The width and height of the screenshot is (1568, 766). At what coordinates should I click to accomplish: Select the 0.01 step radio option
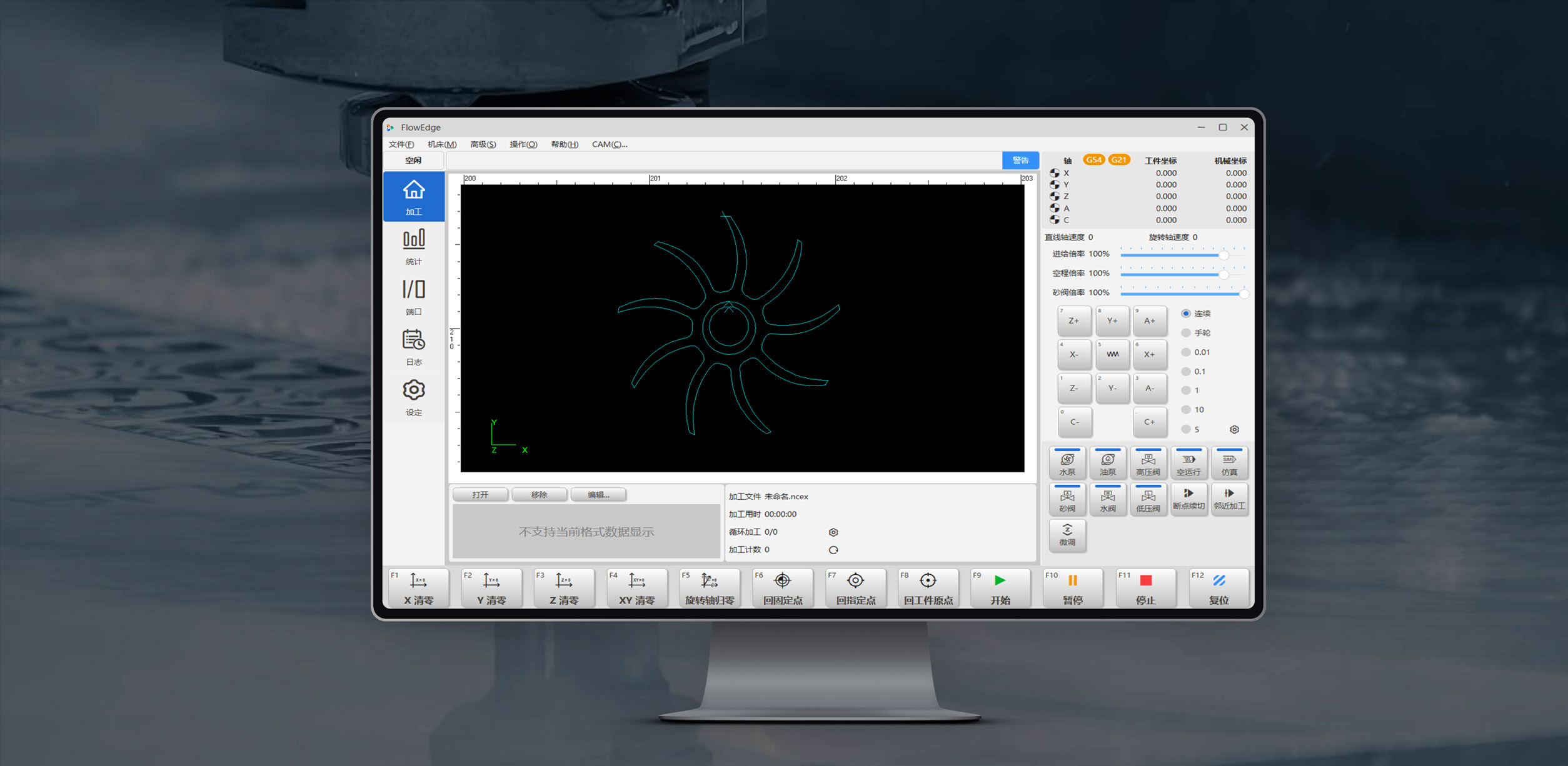coord(1186,352)
